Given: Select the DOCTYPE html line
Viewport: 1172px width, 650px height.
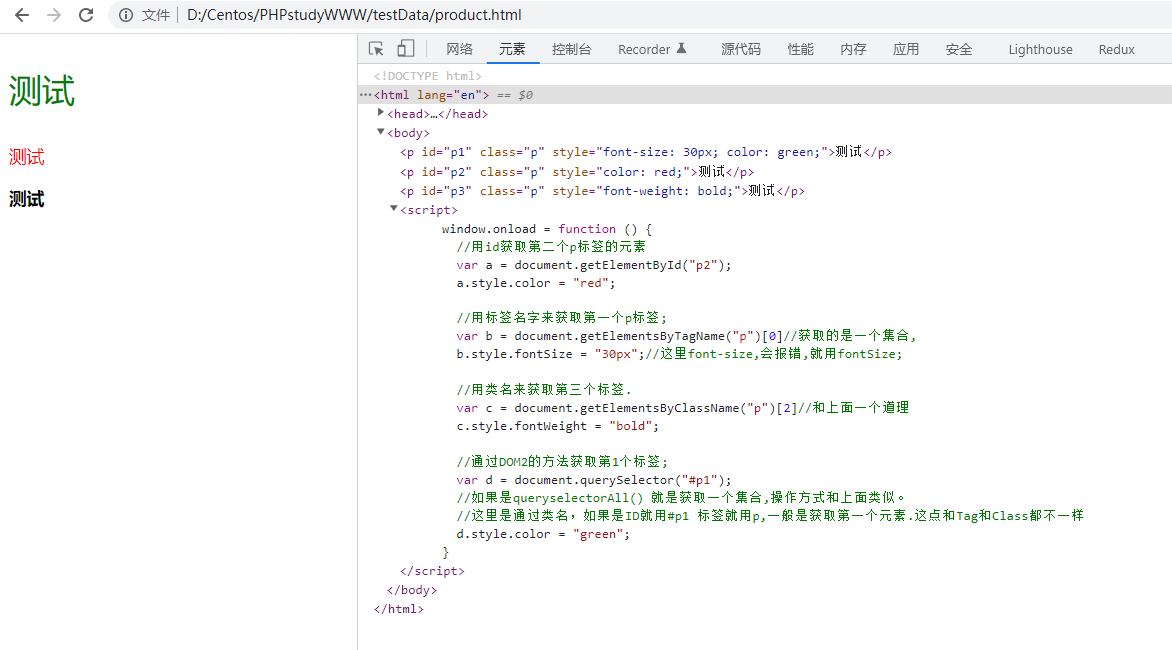Looking at the screenshot, I should click(x=428, y=76).
